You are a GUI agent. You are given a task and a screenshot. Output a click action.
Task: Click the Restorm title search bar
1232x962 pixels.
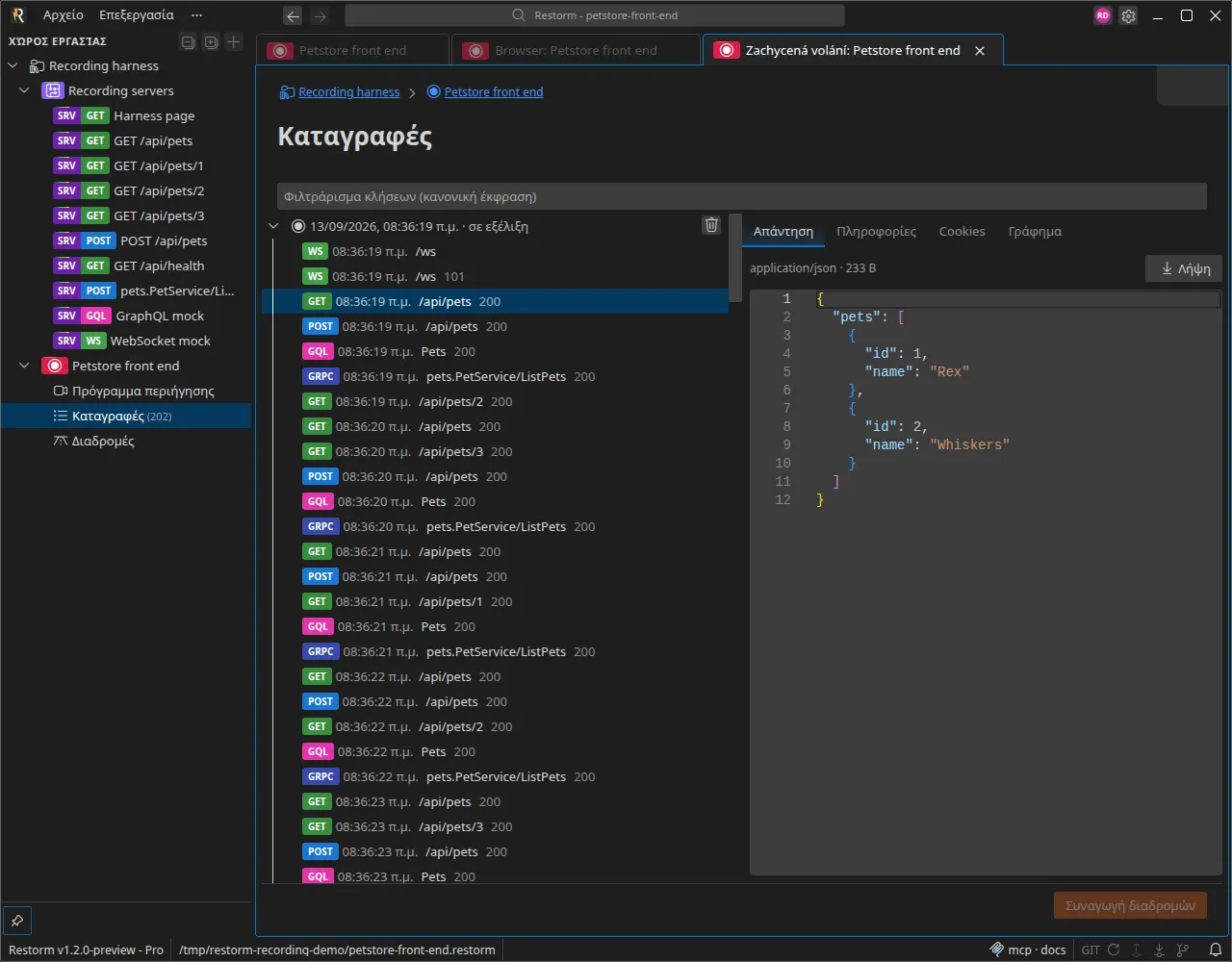point(595,15)
